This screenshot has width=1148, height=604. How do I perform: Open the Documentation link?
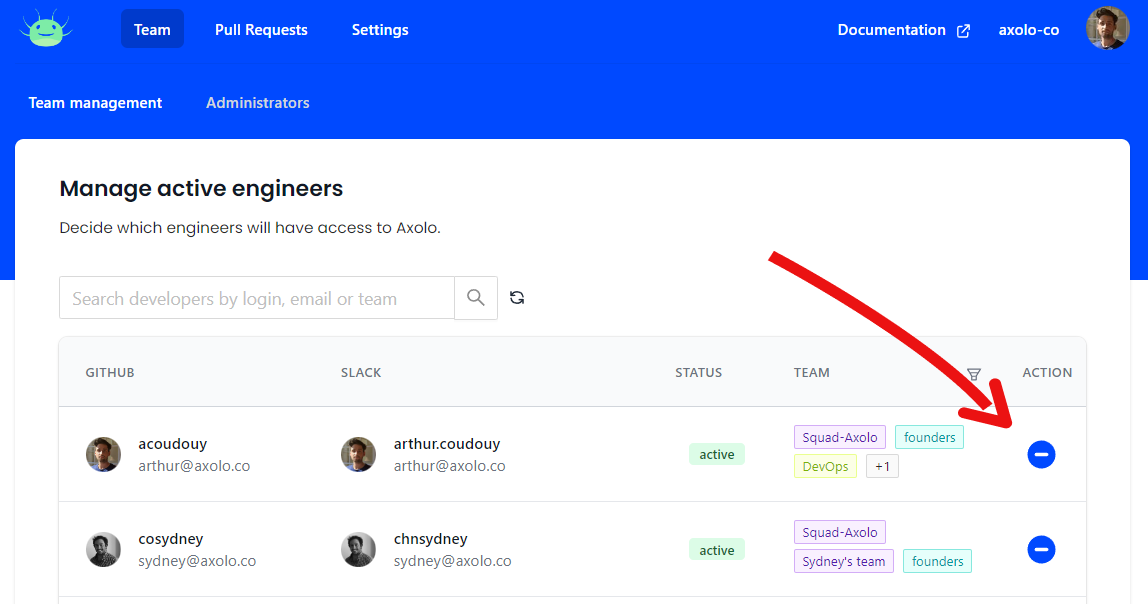pyautogui.click(x=891, y=30)
